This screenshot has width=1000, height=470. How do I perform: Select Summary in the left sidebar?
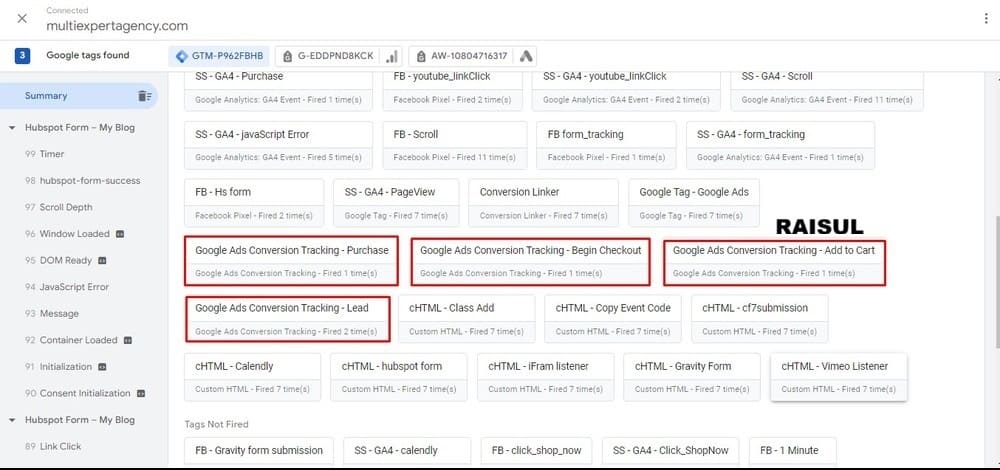(47, 96)
